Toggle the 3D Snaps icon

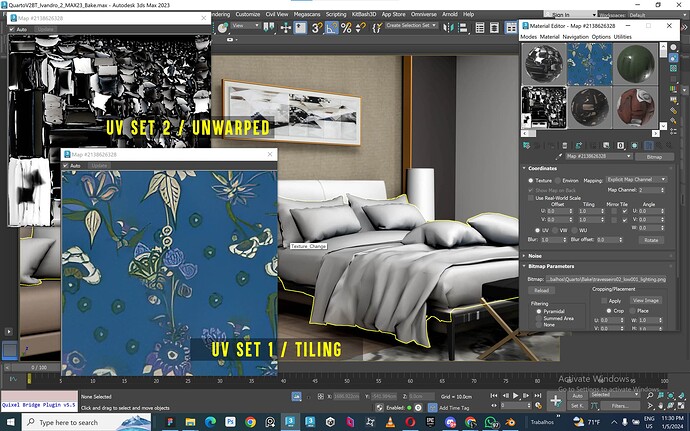(x=317, y=28)
